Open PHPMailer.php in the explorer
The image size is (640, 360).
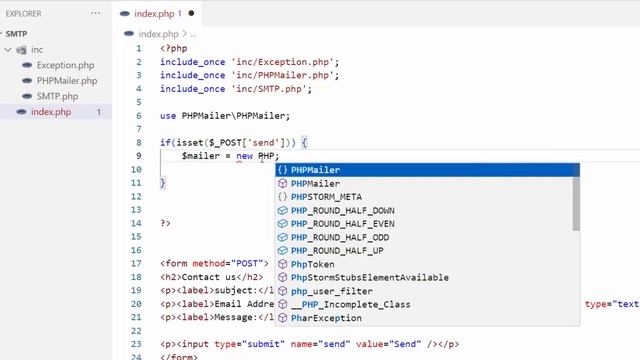[67, 81]
